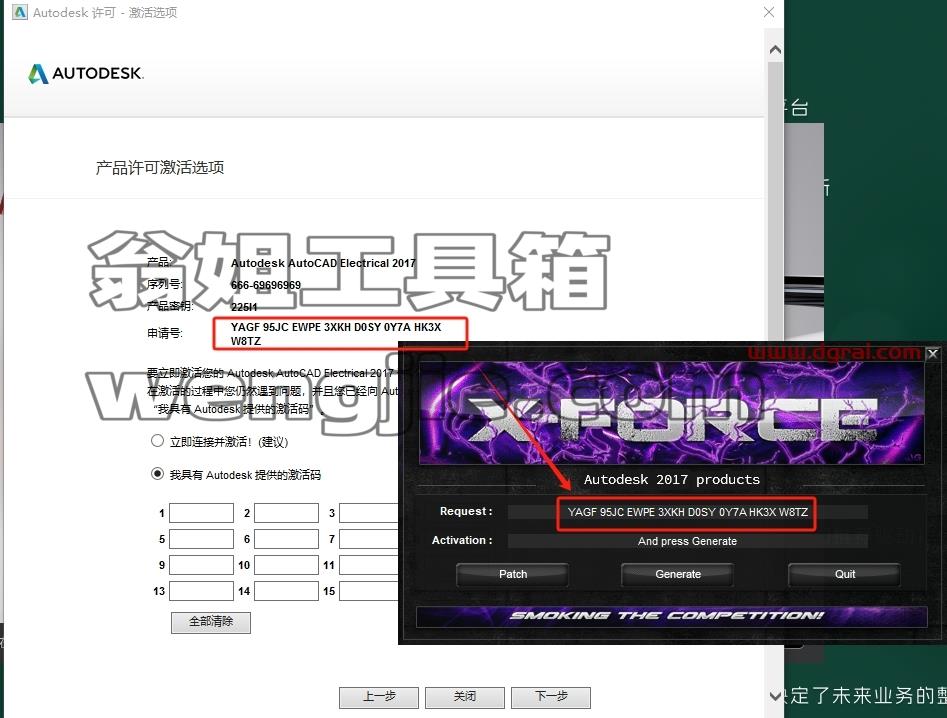Click activation code field 6
This screenshot has width=947, height=718.
pos(286,539)
